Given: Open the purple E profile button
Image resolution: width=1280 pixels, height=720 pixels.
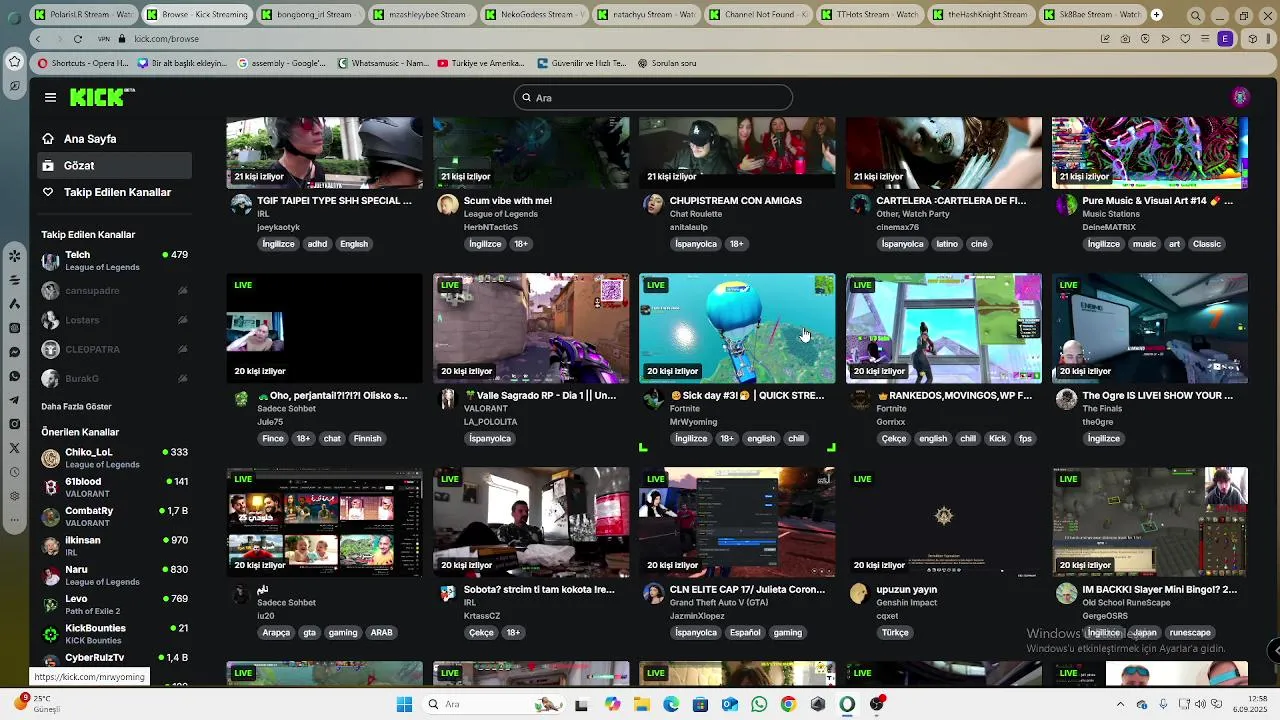Looking at the screenshot, I should pos(1225,38).
